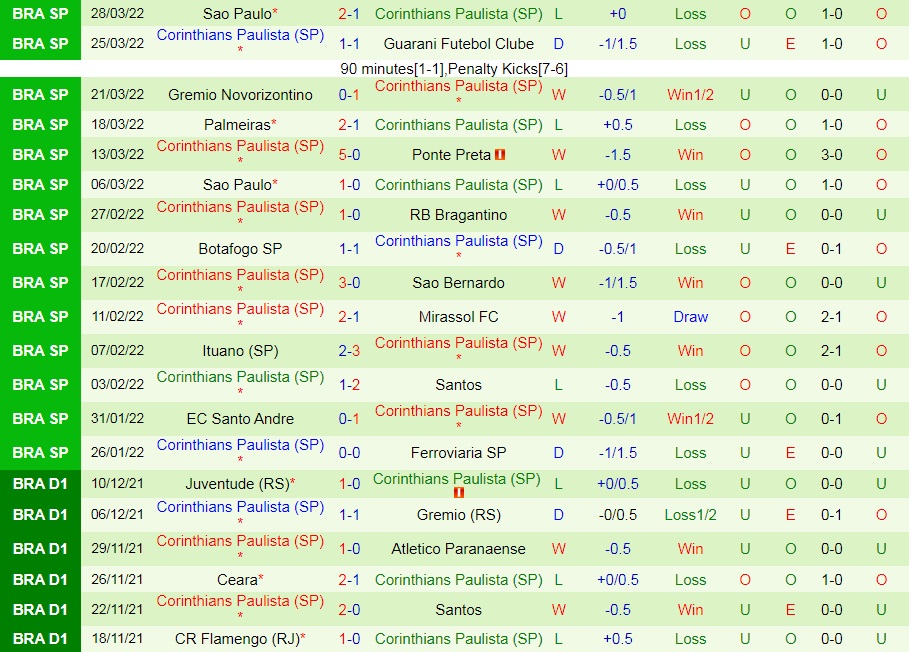Open Corinthians Paulista (SP) in 18/11/21 row
This screenshot has height=652, width=909.
pyautogui.click(x=459, y=639)
